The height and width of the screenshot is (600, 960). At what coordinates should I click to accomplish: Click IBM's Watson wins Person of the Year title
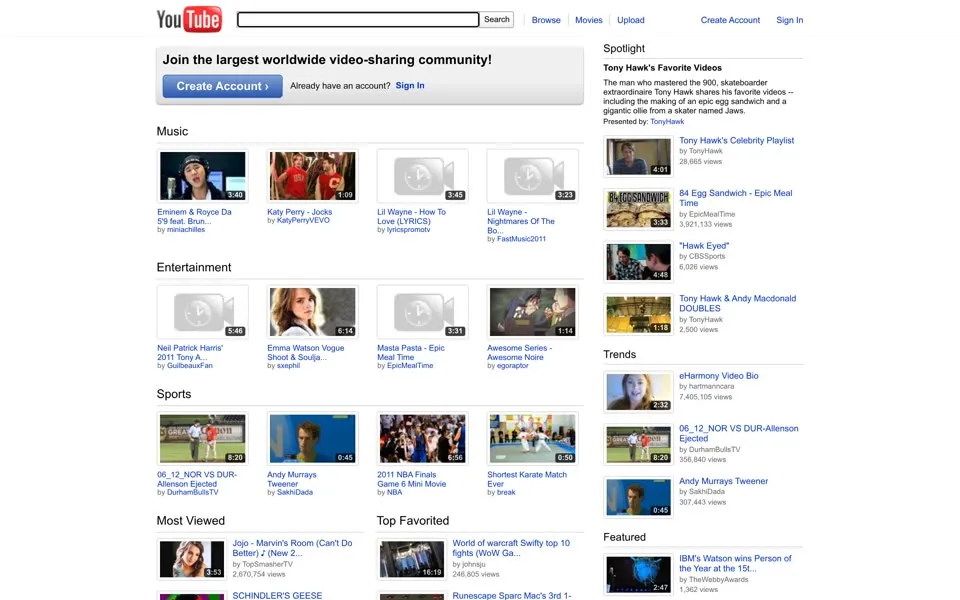[735, 563]
